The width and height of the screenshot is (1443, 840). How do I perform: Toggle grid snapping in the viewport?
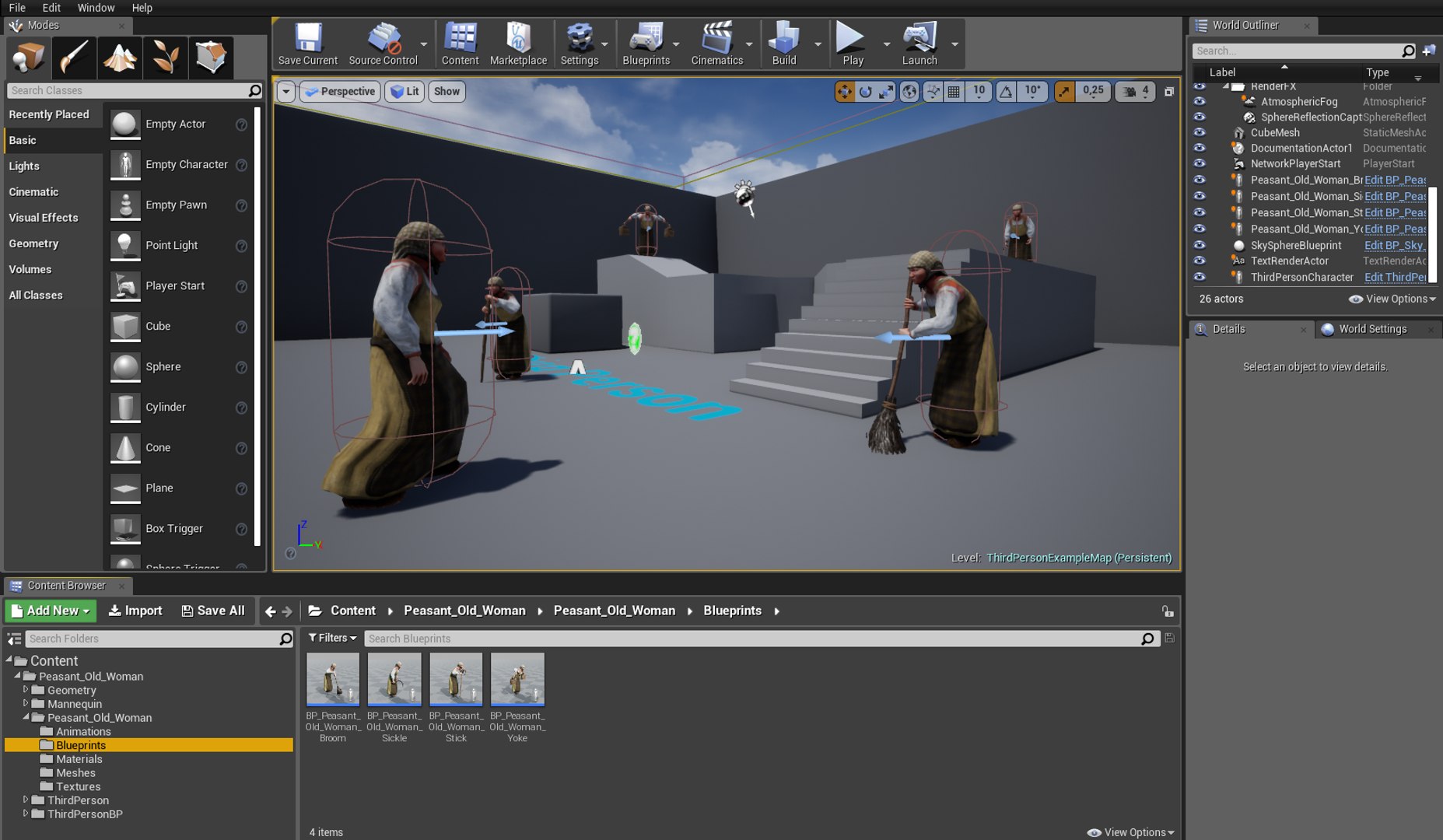click(x=954, y=92)
